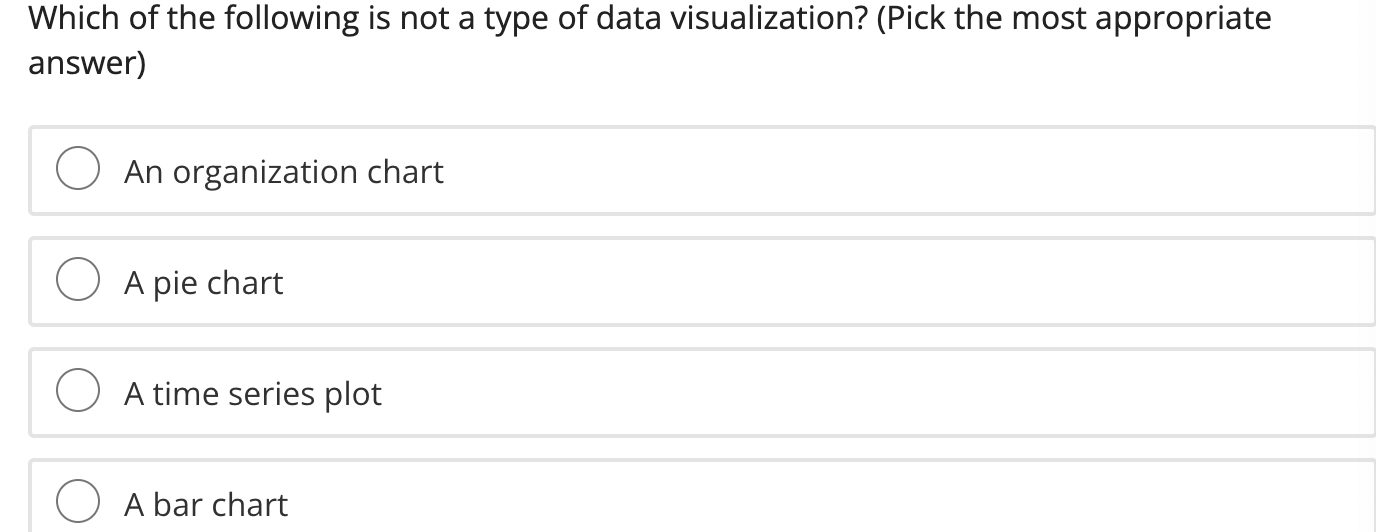The width and height of the screenshot is (1376, 532).
Task: Click the 'A pie chart' answer label
Action: [x=203, y=283]
